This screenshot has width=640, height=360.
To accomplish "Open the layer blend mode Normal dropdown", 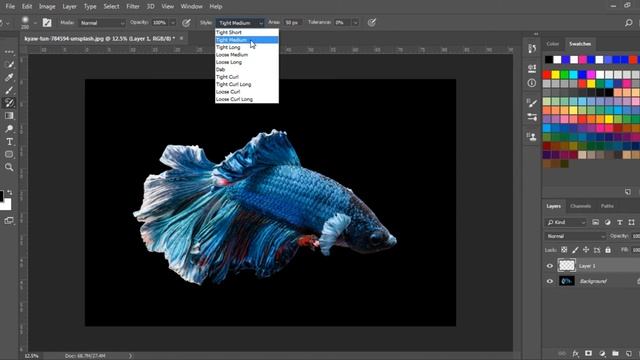I will click(575, 236).
